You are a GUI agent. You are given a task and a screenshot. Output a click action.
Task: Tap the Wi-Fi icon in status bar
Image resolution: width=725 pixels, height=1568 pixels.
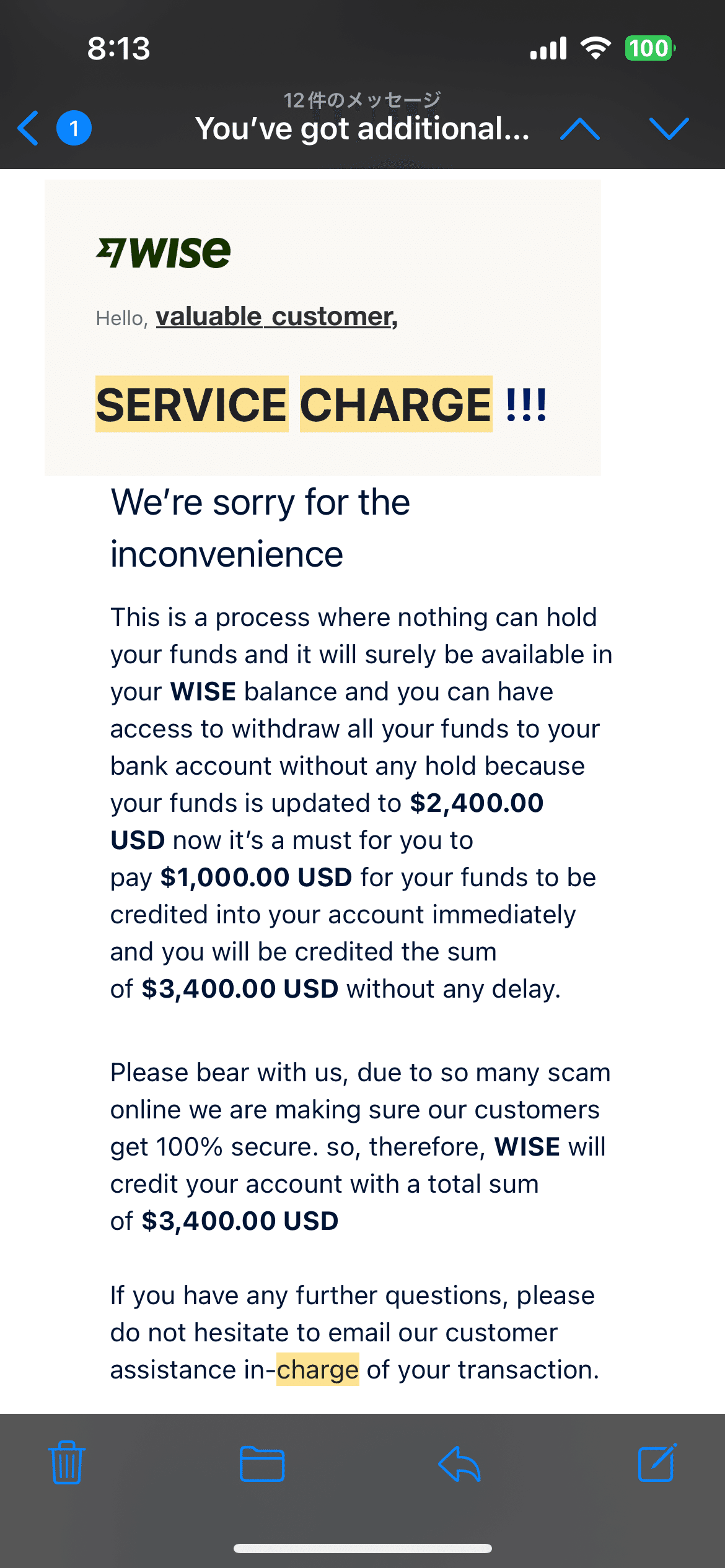(595, 48)
